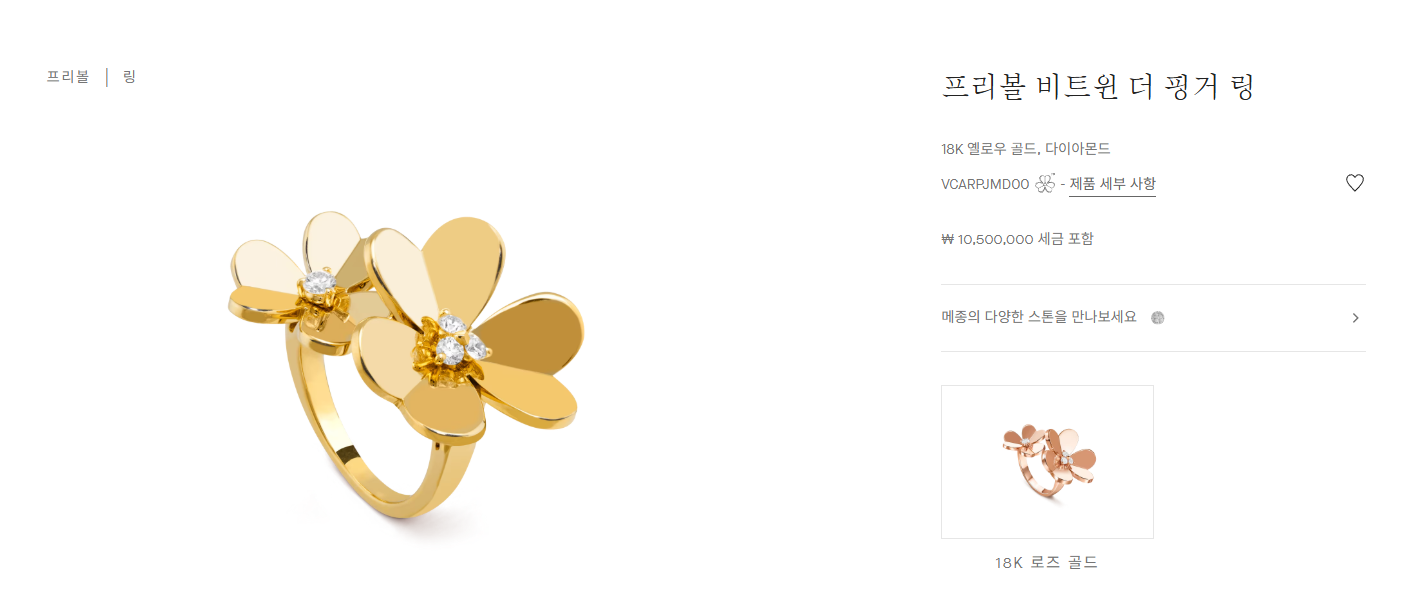Go to the 프리볼 breadcrumb
The height and width of the screenshot is (594, 1425).
click(68, 77)
